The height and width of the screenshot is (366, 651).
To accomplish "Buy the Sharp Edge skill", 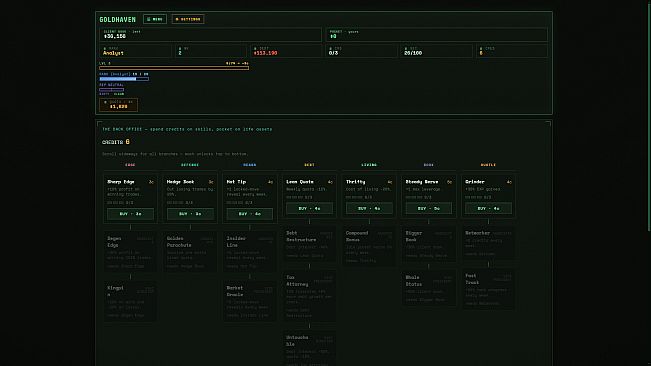I will (x=130, y=214).
